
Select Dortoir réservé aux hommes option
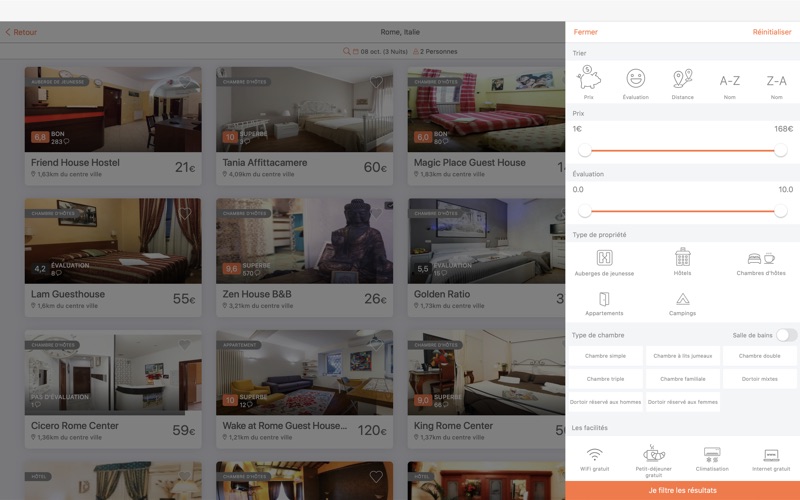[606, 402]
